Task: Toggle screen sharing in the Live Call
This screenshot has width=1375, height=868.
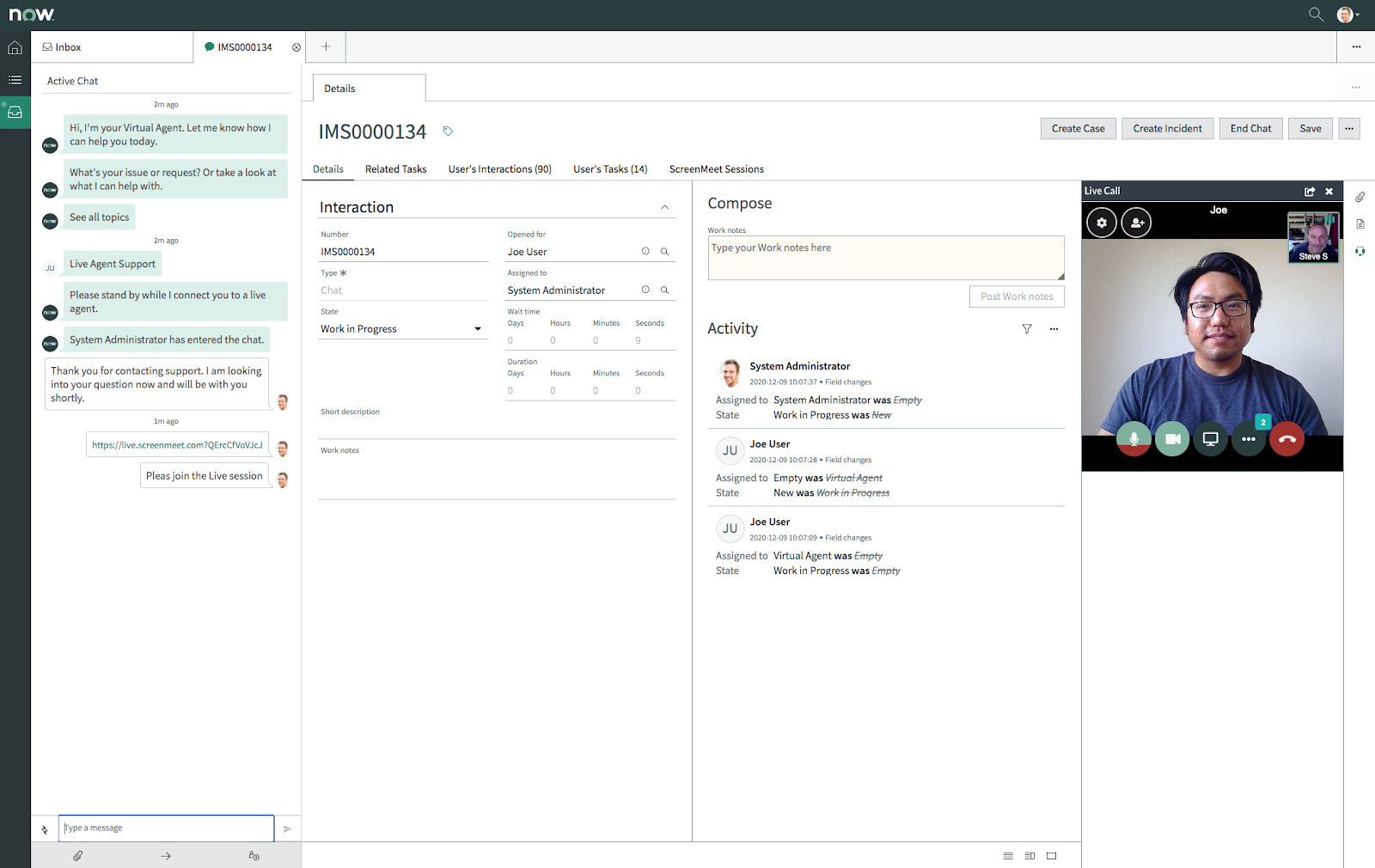Action: point(1210,438)
